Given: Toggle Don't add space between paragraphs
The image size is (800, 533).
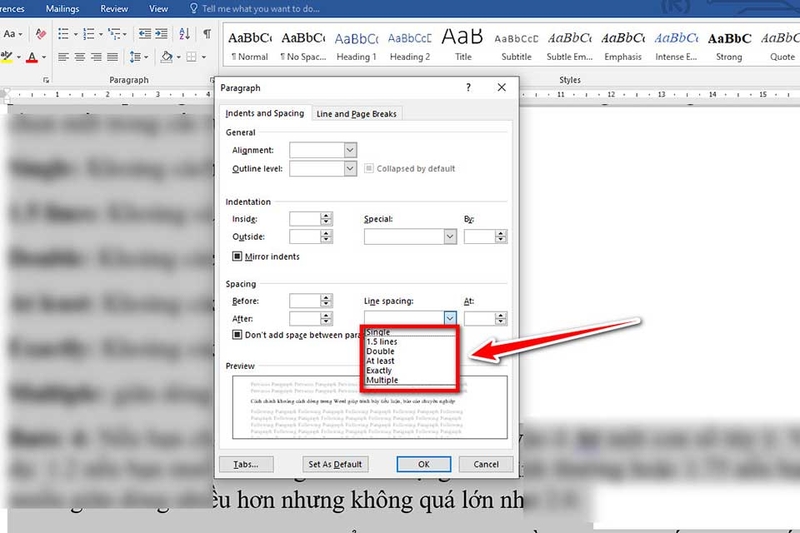Looking at the screenshot, I should coord(237,335).
